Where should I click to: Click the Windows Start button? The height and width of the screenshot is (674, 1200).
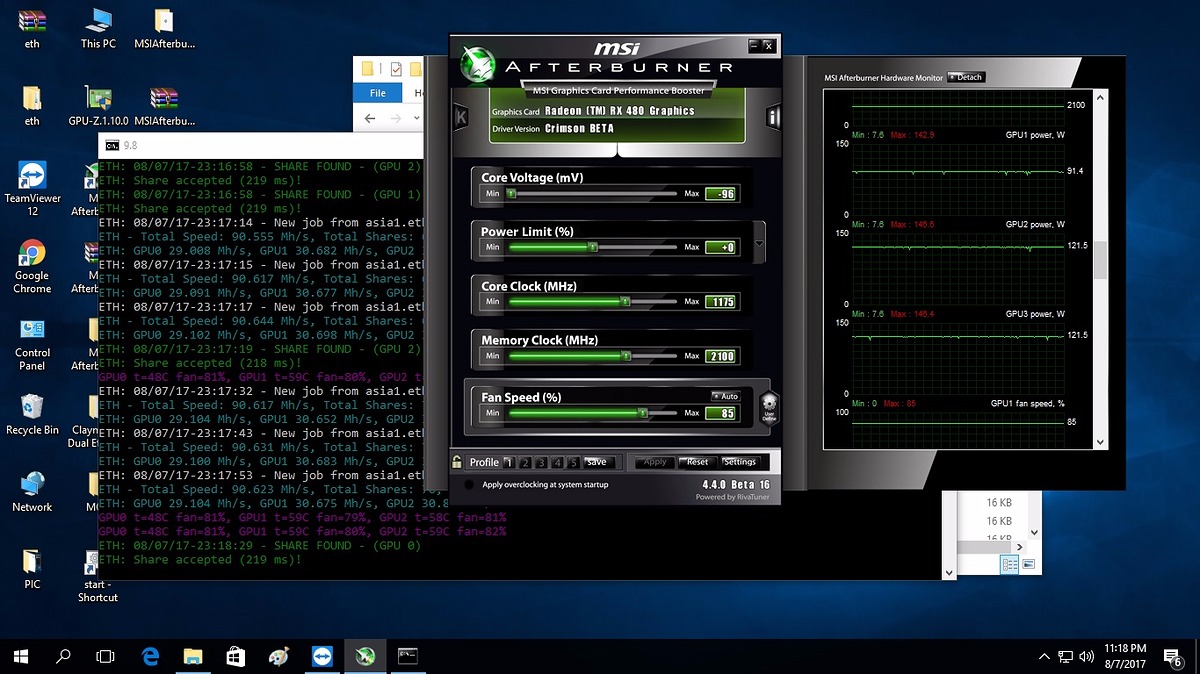click(21, 656)
